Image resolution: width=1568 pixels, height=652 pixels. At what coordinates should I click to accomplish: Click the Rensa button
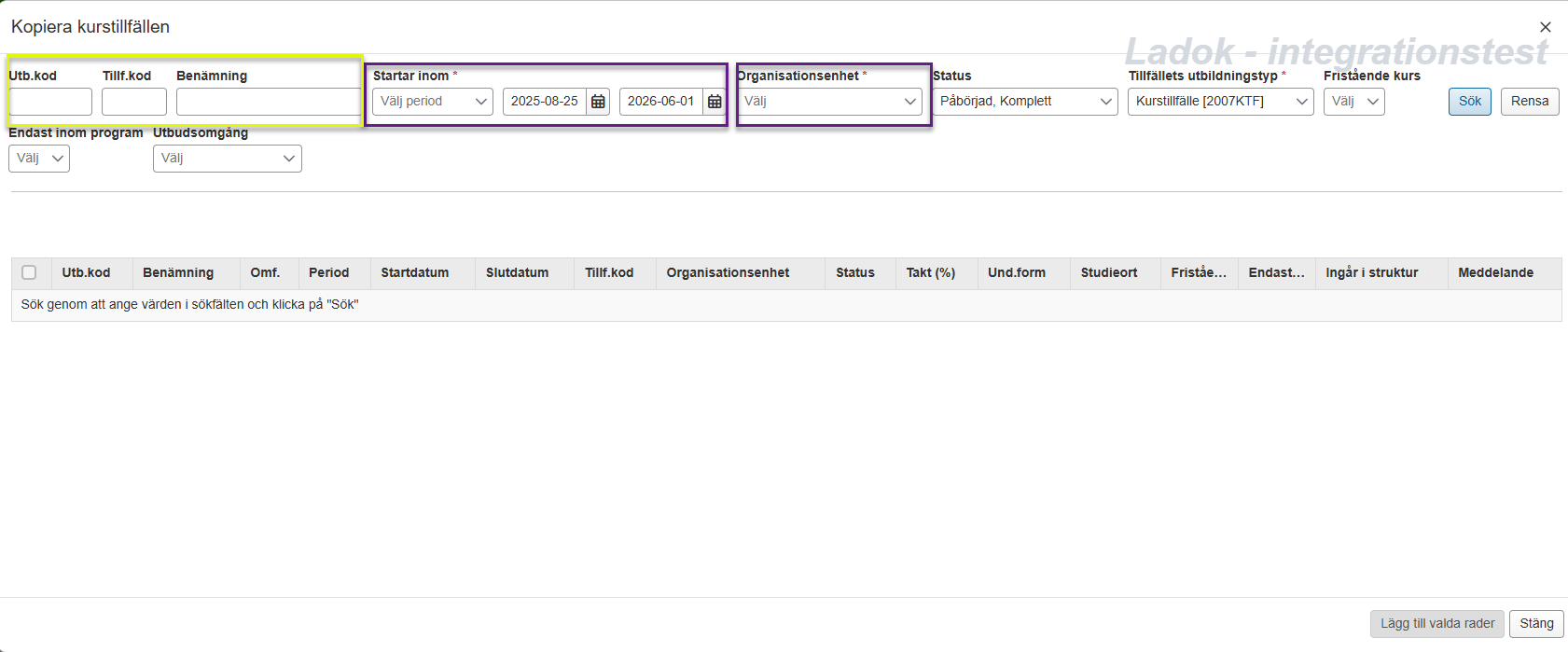[1529, 102]
